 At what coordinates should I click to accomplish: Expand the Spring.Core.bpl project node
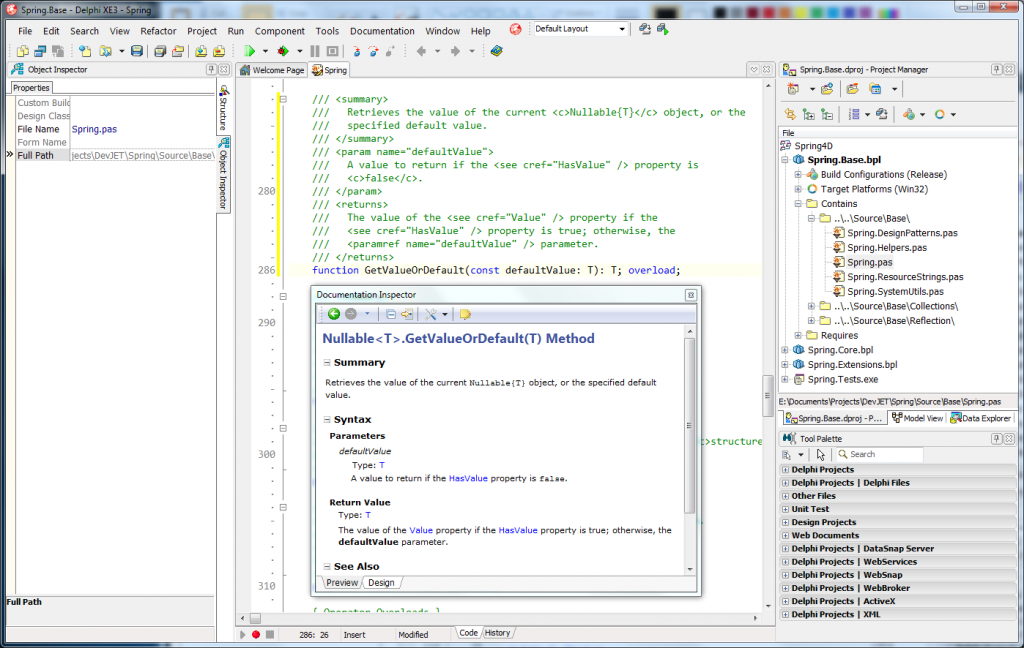[x=783, y=349]
